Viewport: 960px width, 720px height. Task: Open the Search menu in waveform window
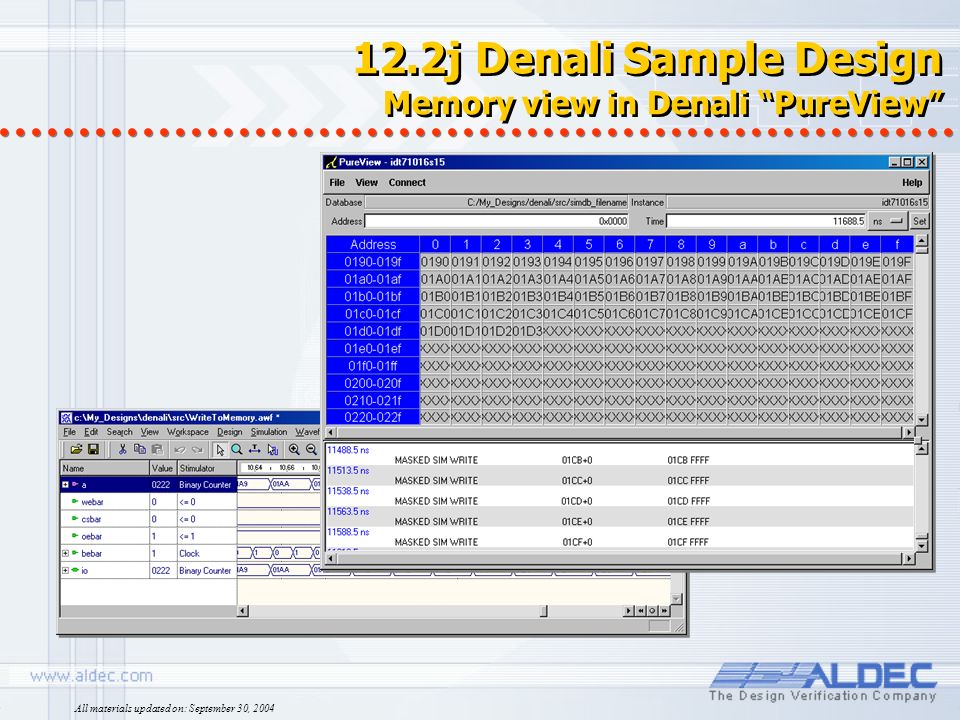(119, 432)
